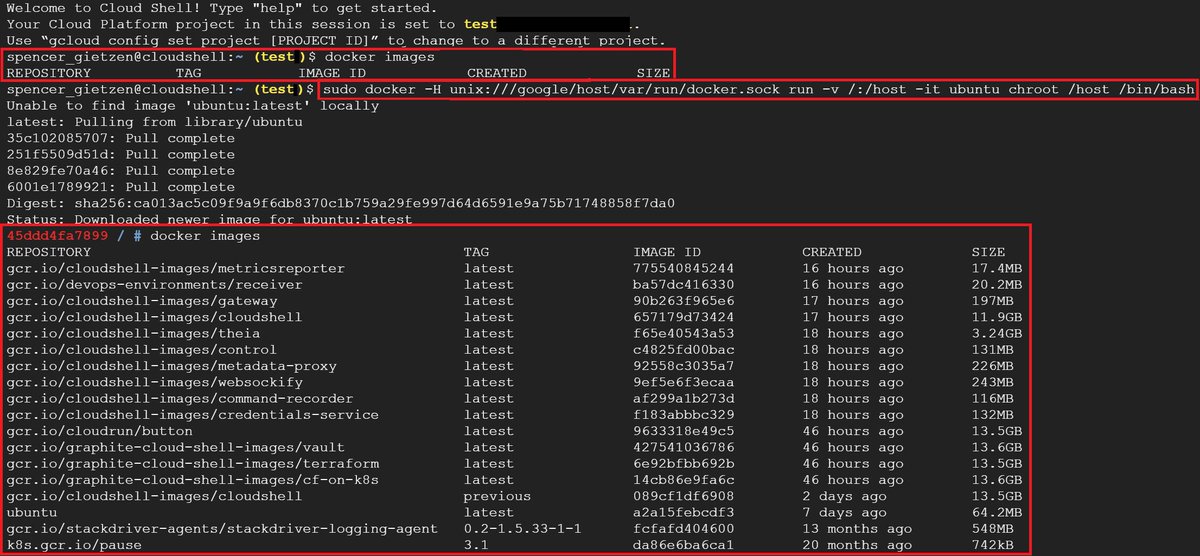Click '35c102085707: Pull complete' line

(120, 138)
